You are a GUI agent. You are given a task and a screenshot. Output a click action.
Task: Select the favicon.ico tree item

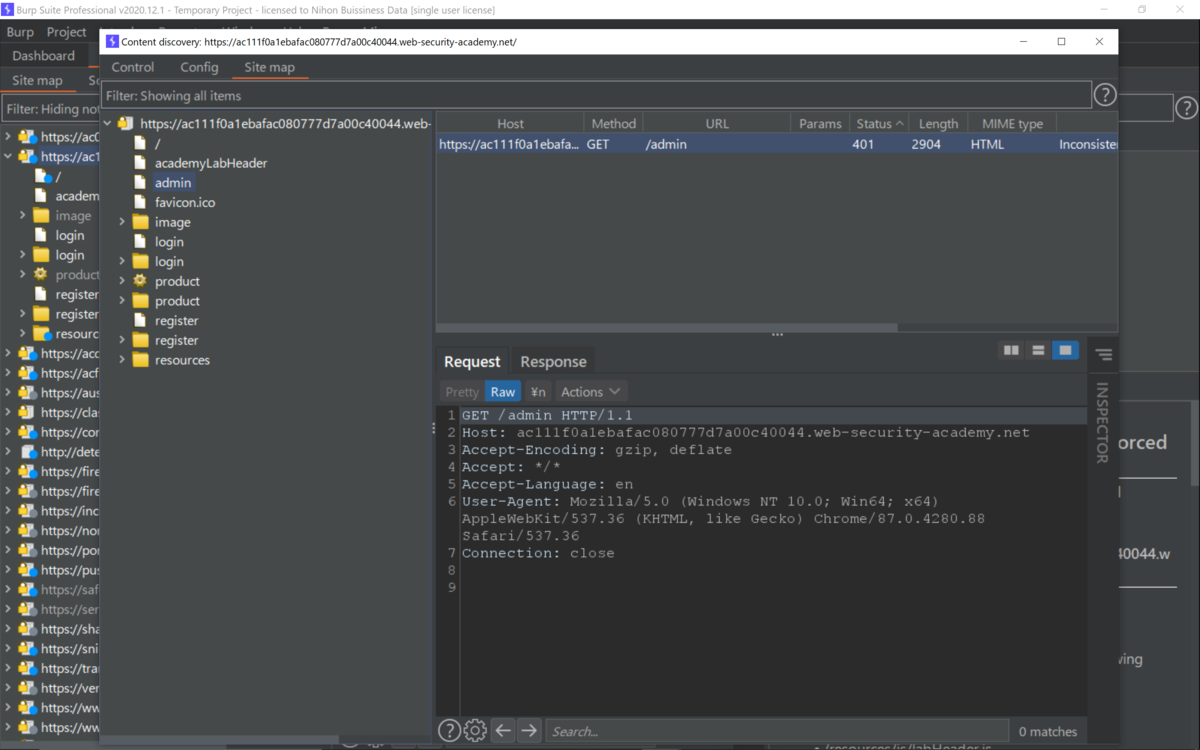point(185,202)
